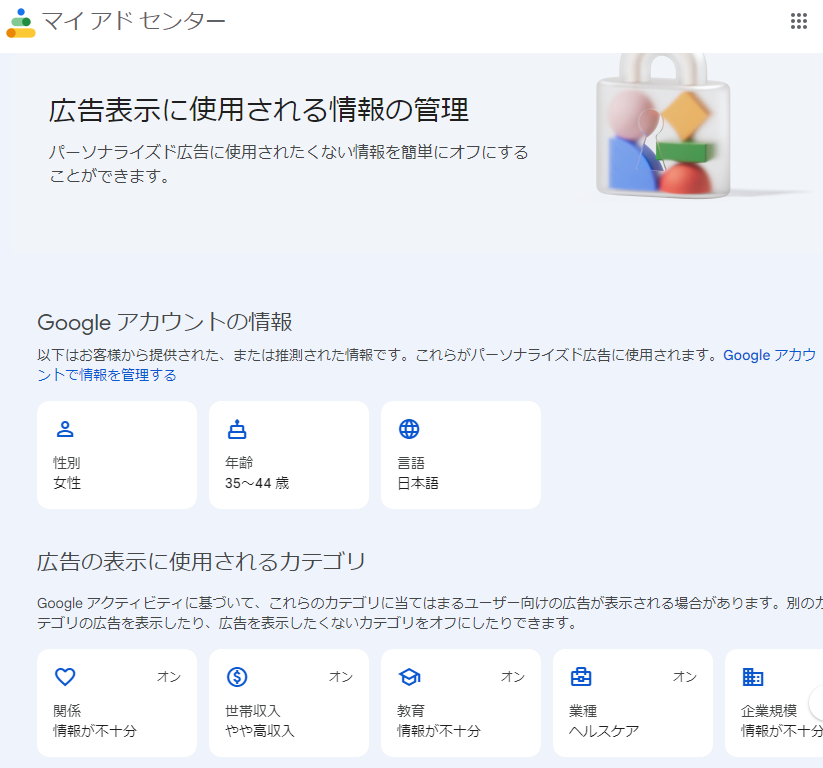The image size is (823, 768).
Task: Click the age birthday cake icon
Action: pyautogui.click(x=237, y=429)
